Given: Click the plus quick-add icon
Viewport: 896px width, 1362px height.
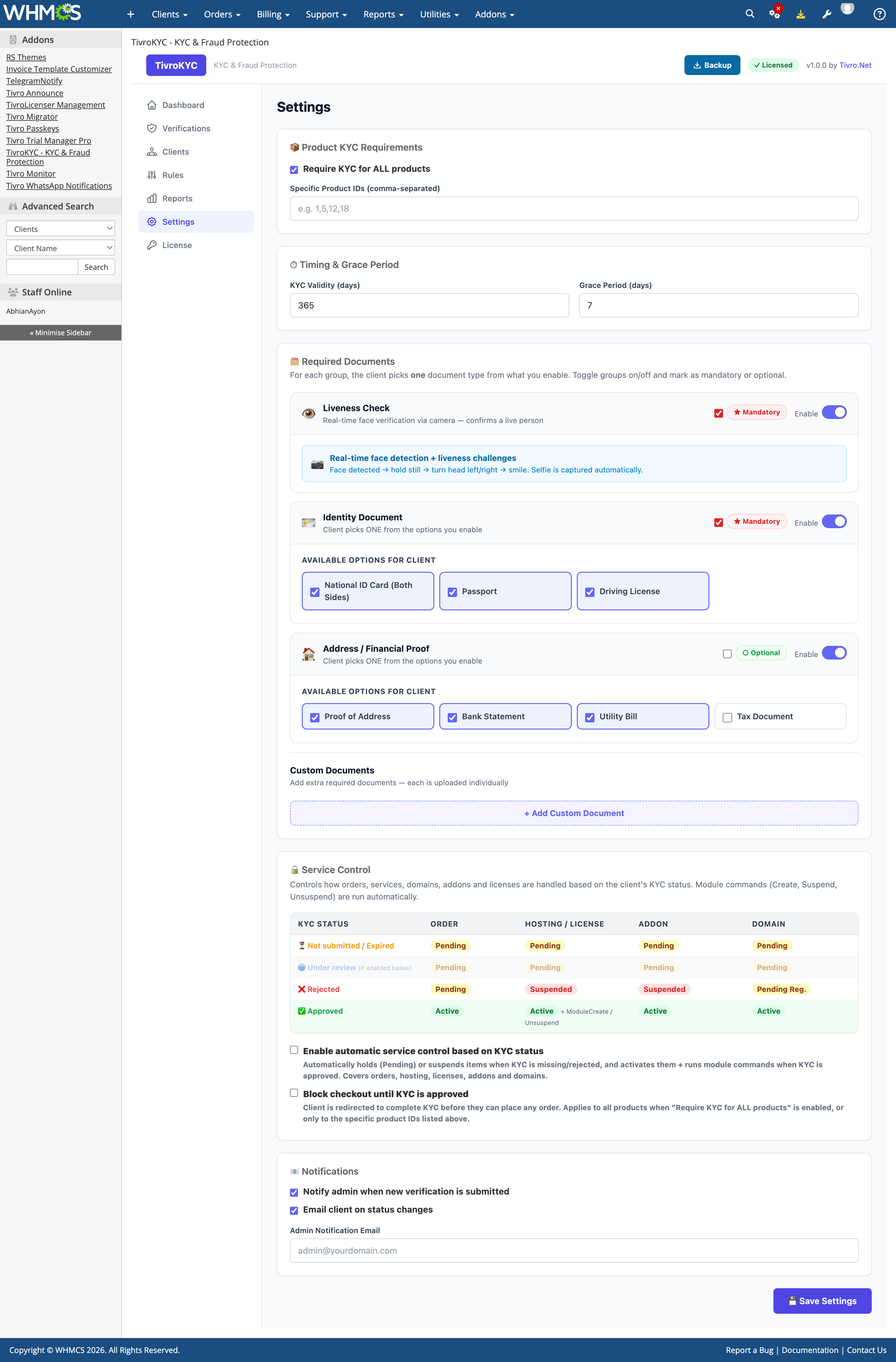Looking at the screenshot, I should pos(130,14).
